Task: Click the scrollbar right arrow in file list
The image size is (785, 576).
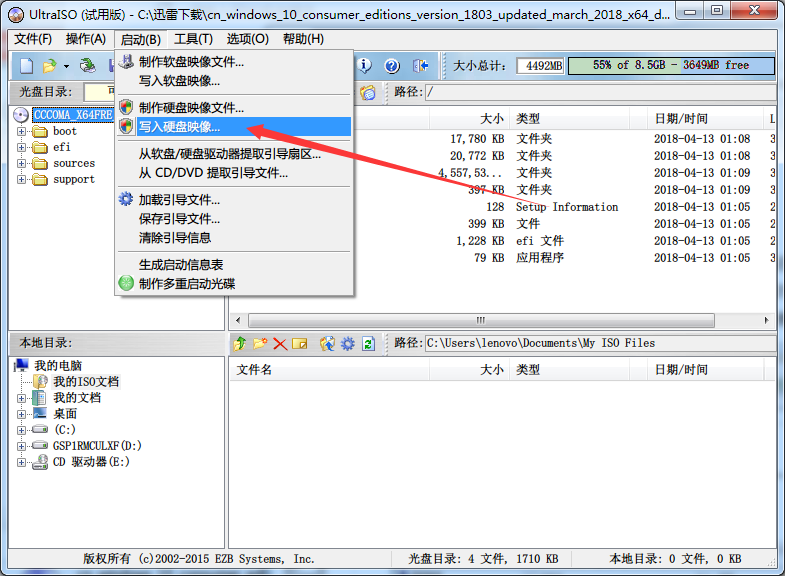Action: 766,320
